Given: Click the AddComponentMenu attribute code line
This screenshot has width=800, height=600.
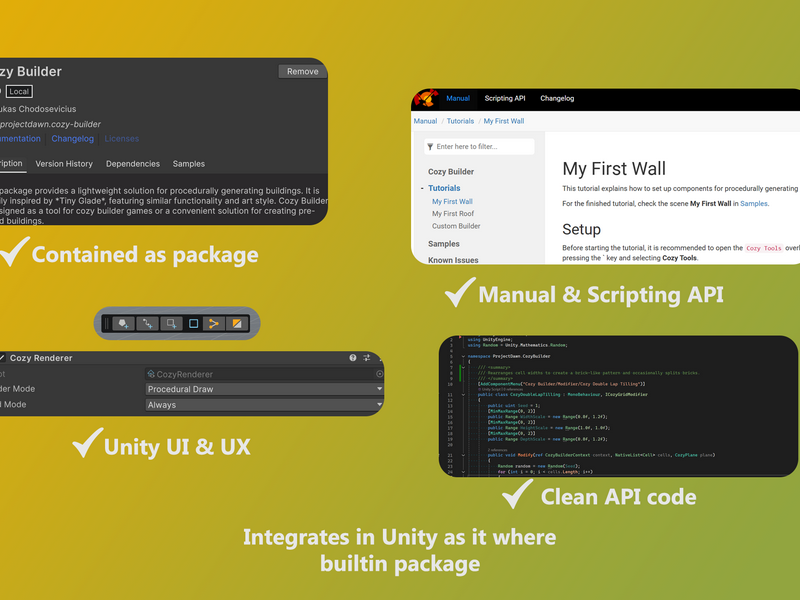Looking at the screenshot, I should 561,384.
